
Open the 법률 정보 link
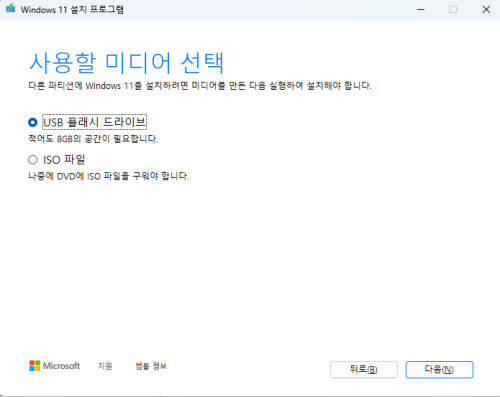pyautogui.click(x=151, y=366)
